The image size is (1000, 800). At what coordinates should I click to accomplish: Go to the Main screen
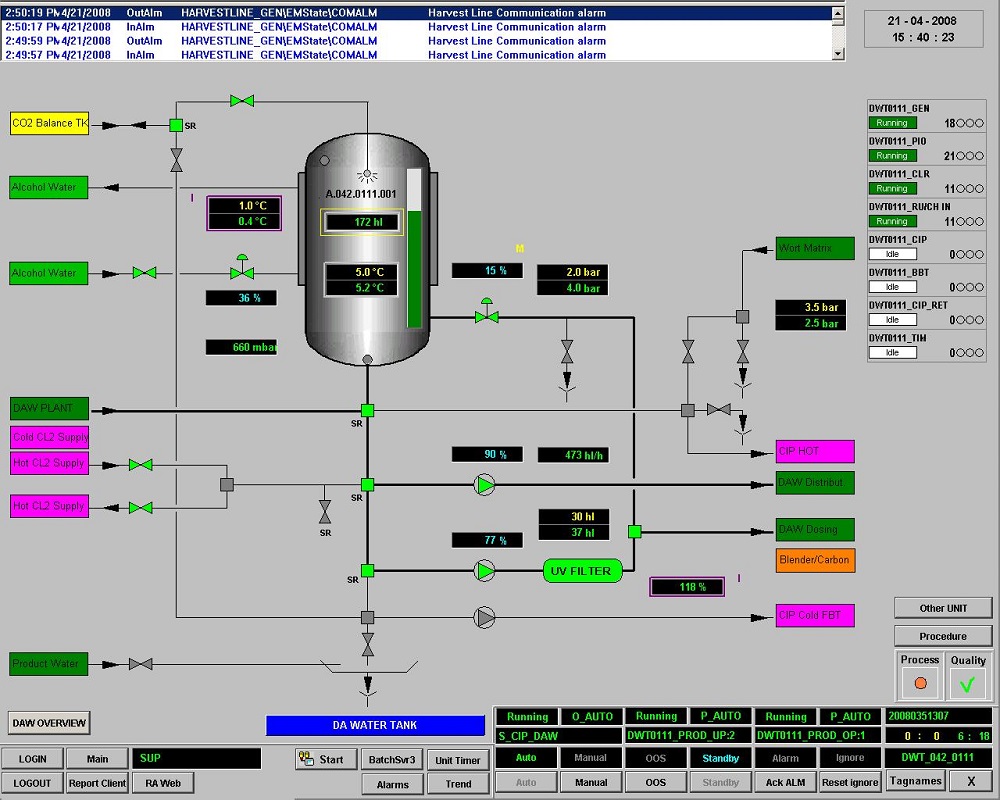point(97,759)
